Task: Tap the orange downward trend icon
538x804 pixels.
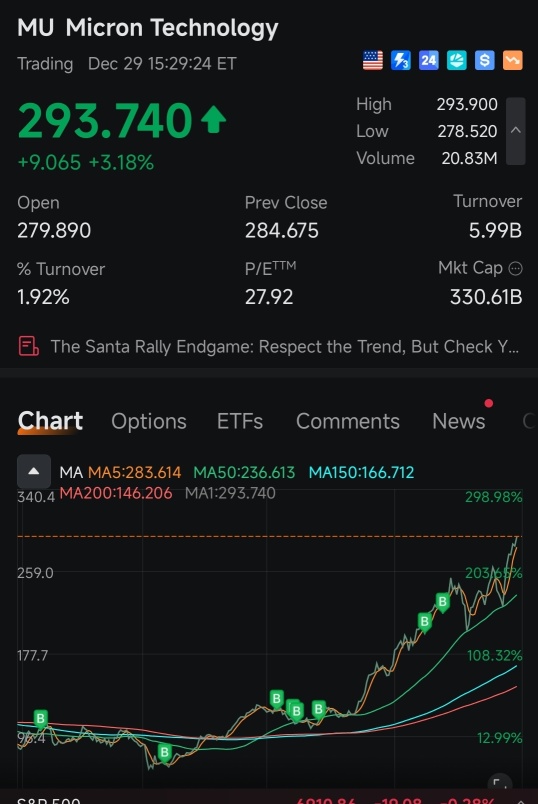Action: click(512, 61)
